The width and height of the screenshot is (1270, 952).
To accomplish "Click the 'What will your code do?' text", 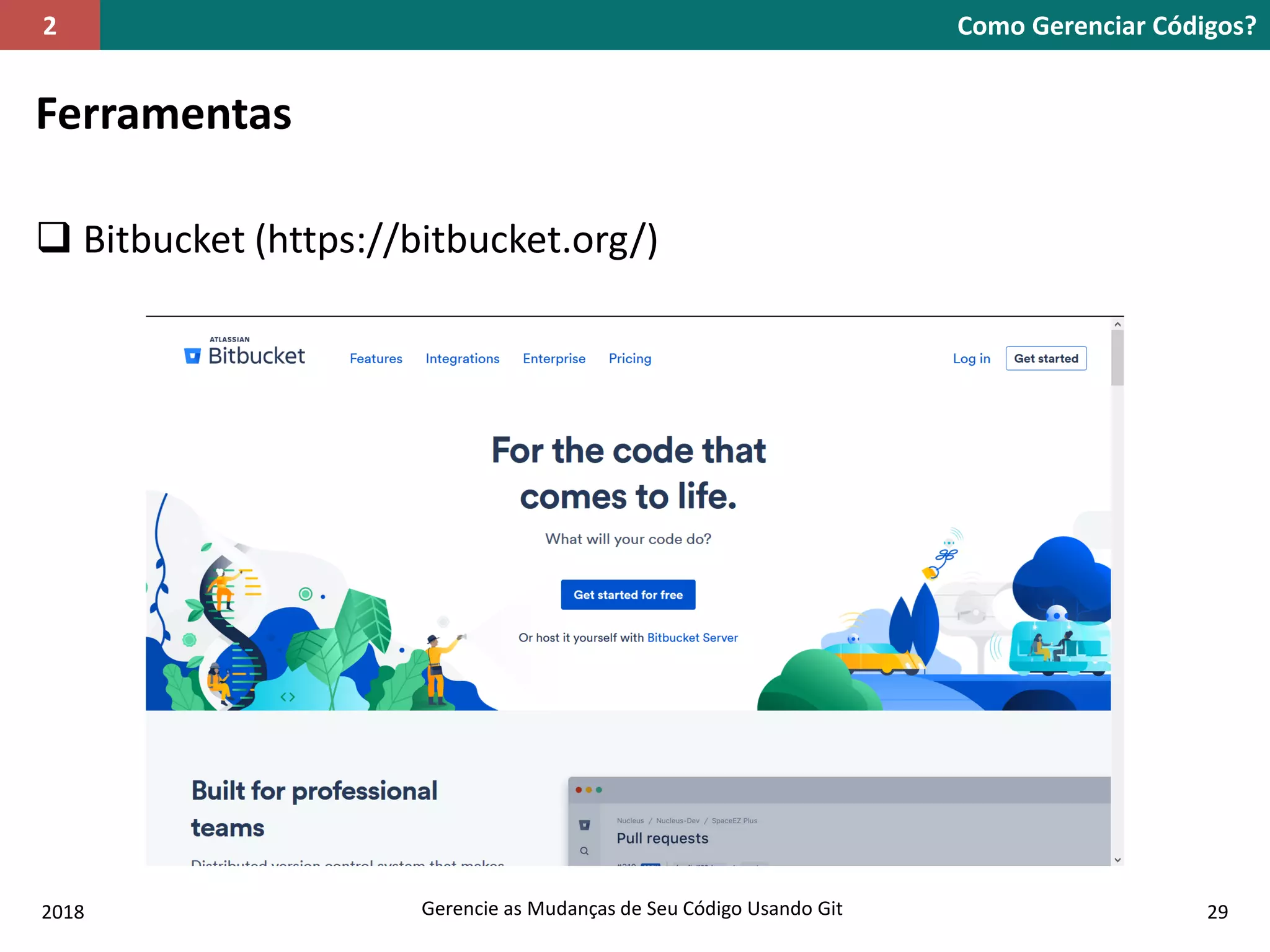I will point(628,539).
